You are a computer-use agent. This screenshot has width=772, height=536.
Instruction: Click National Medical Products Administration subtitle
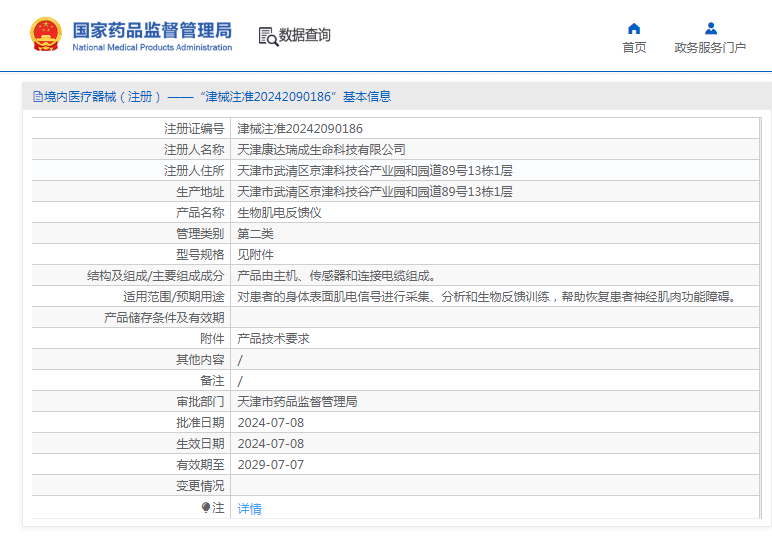[x=152, y=47]
